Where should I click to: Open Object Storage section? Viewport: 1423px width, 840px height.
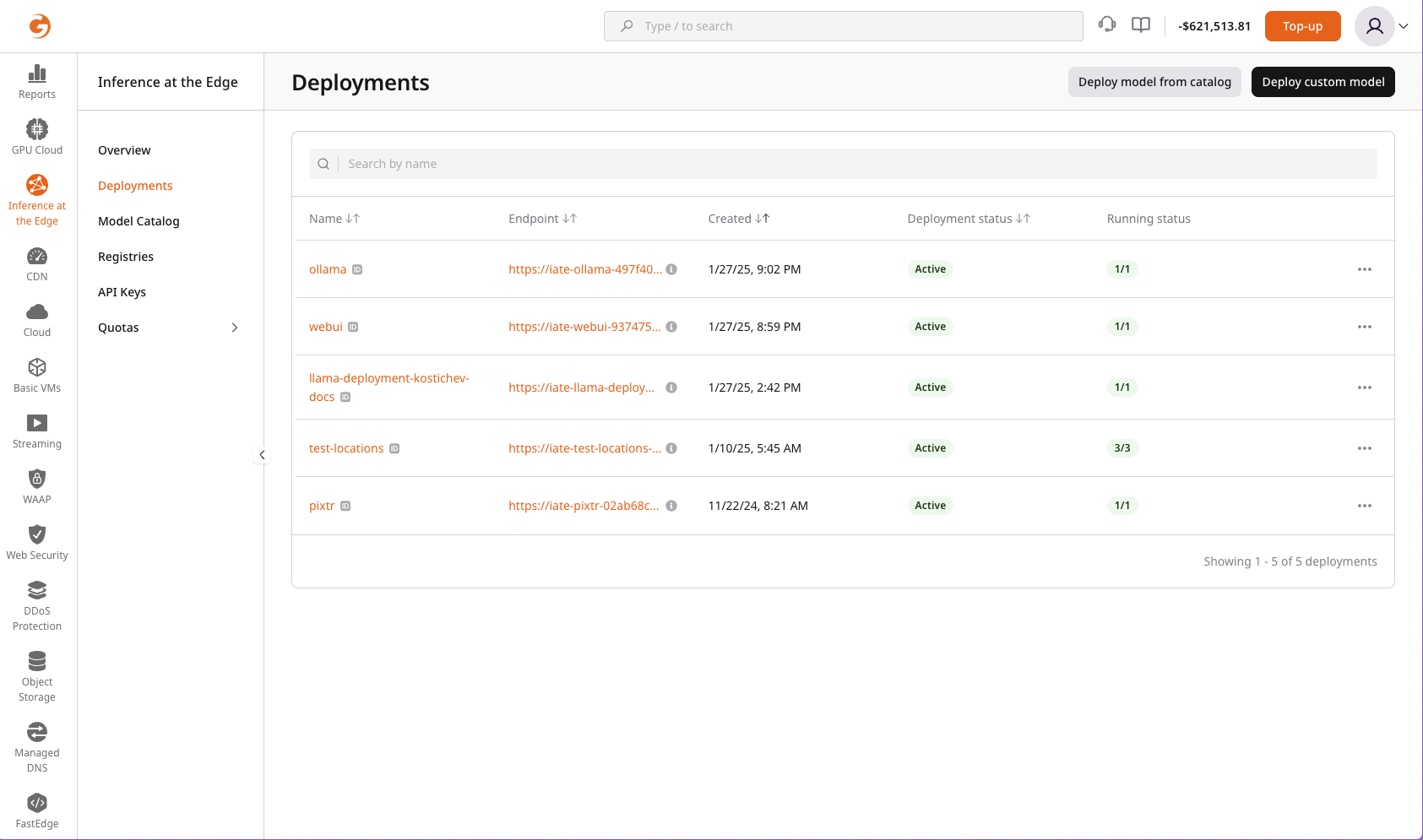(x=37, y=677)
